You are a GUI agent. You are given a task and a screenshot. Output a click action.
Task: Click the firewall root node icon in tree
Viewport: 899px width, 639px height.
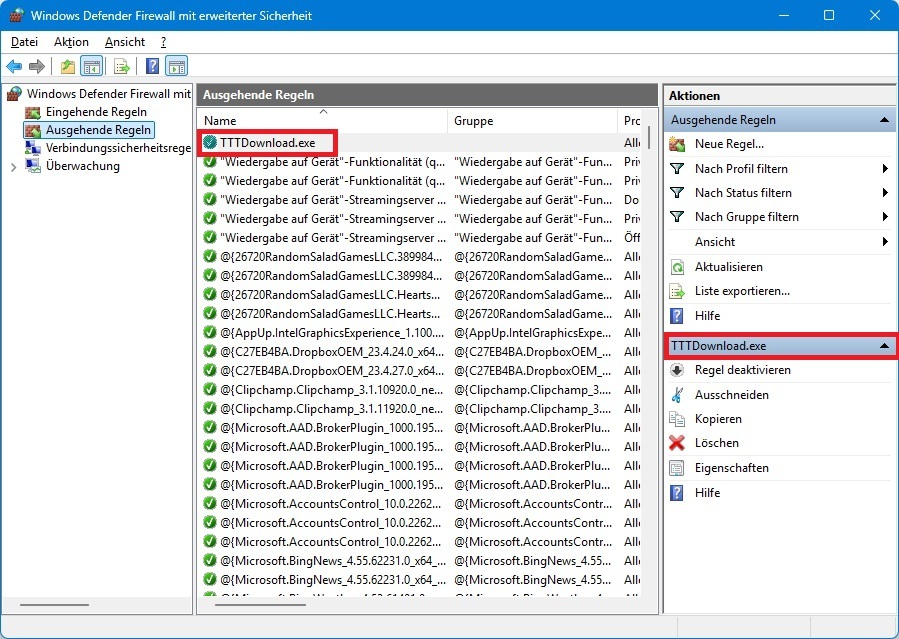14,93
